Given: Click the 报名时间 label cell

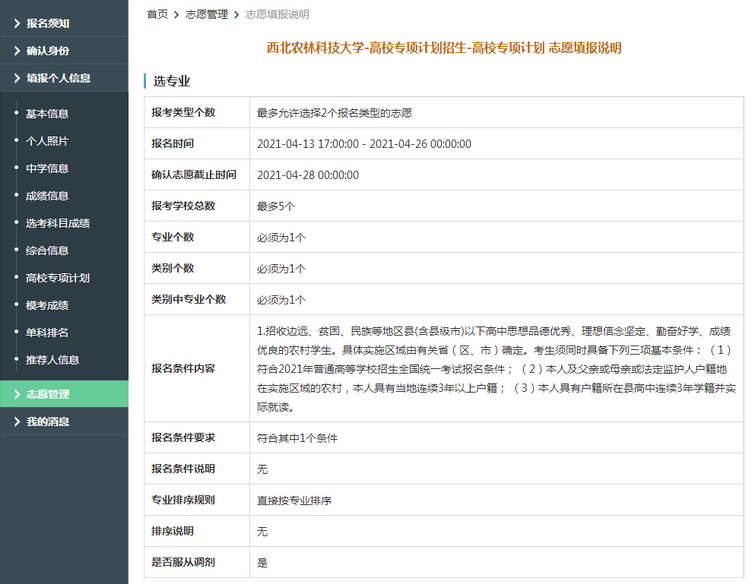Looking at the screenshot, I should click(x=197, y=143).
